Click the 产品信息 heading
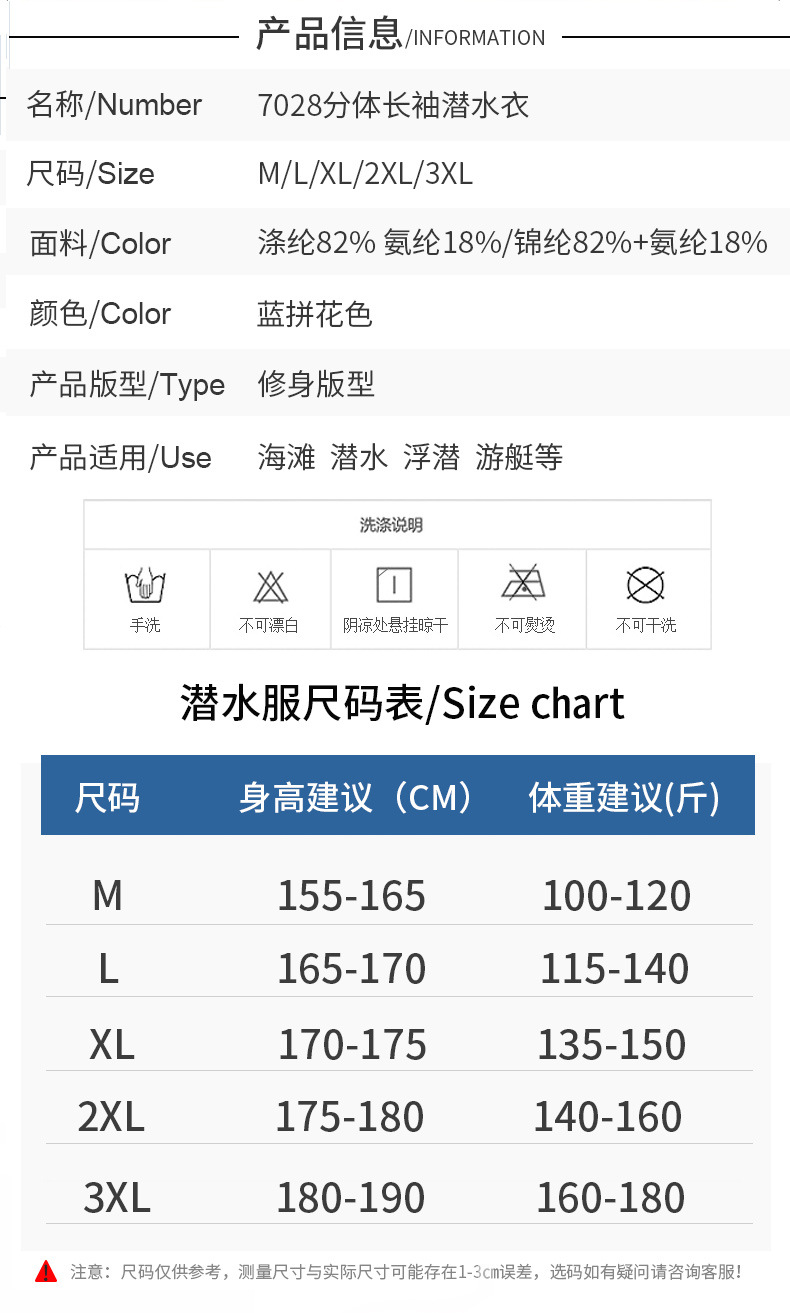 [x=329, y=34]
